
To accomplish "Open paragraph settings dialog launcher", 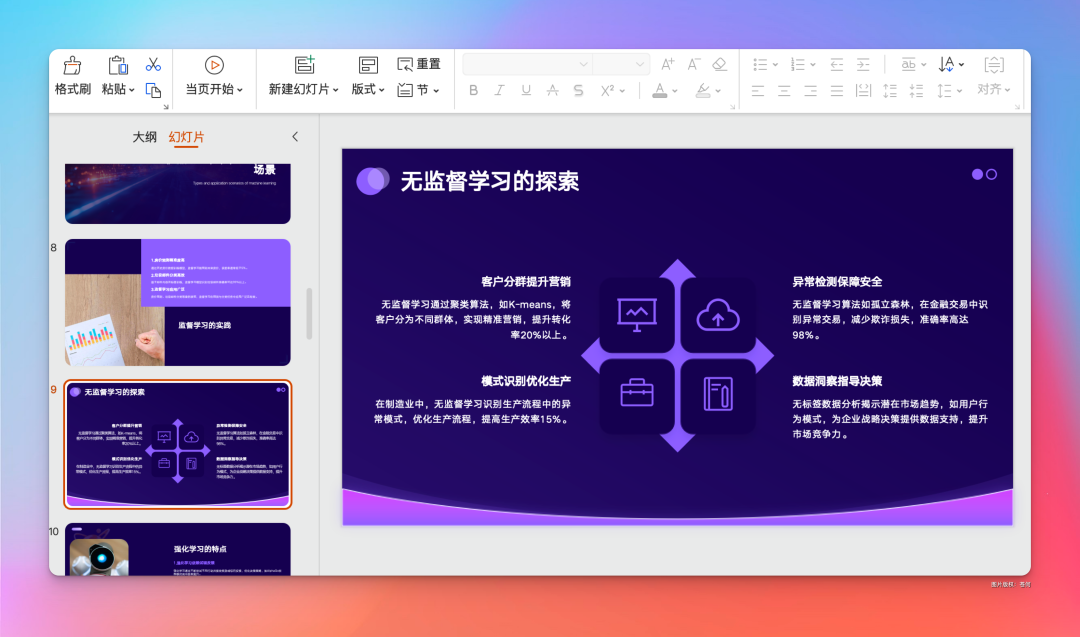I will pos(1017,107).
